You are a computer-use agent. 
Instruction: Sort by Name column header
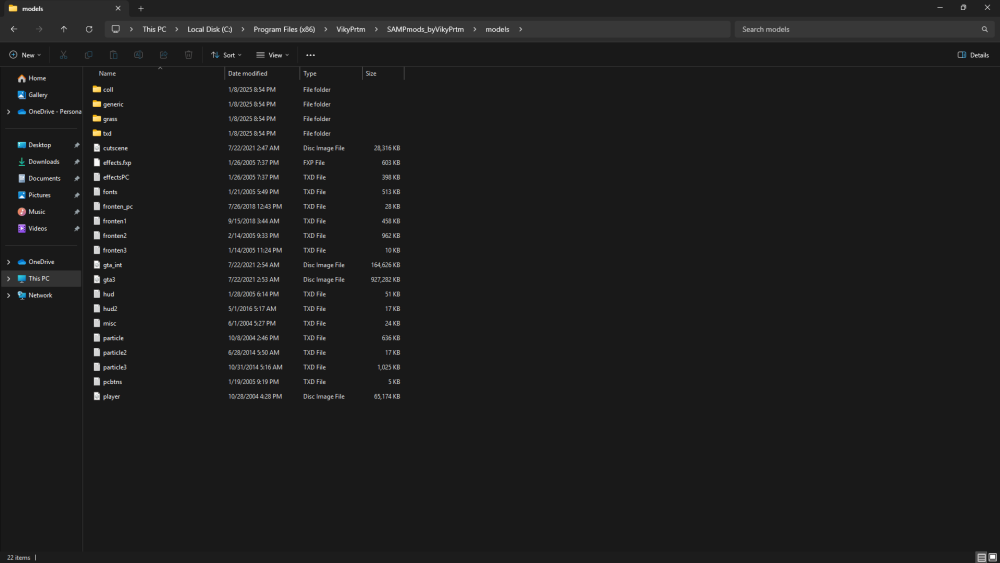(x=107, y=73)
